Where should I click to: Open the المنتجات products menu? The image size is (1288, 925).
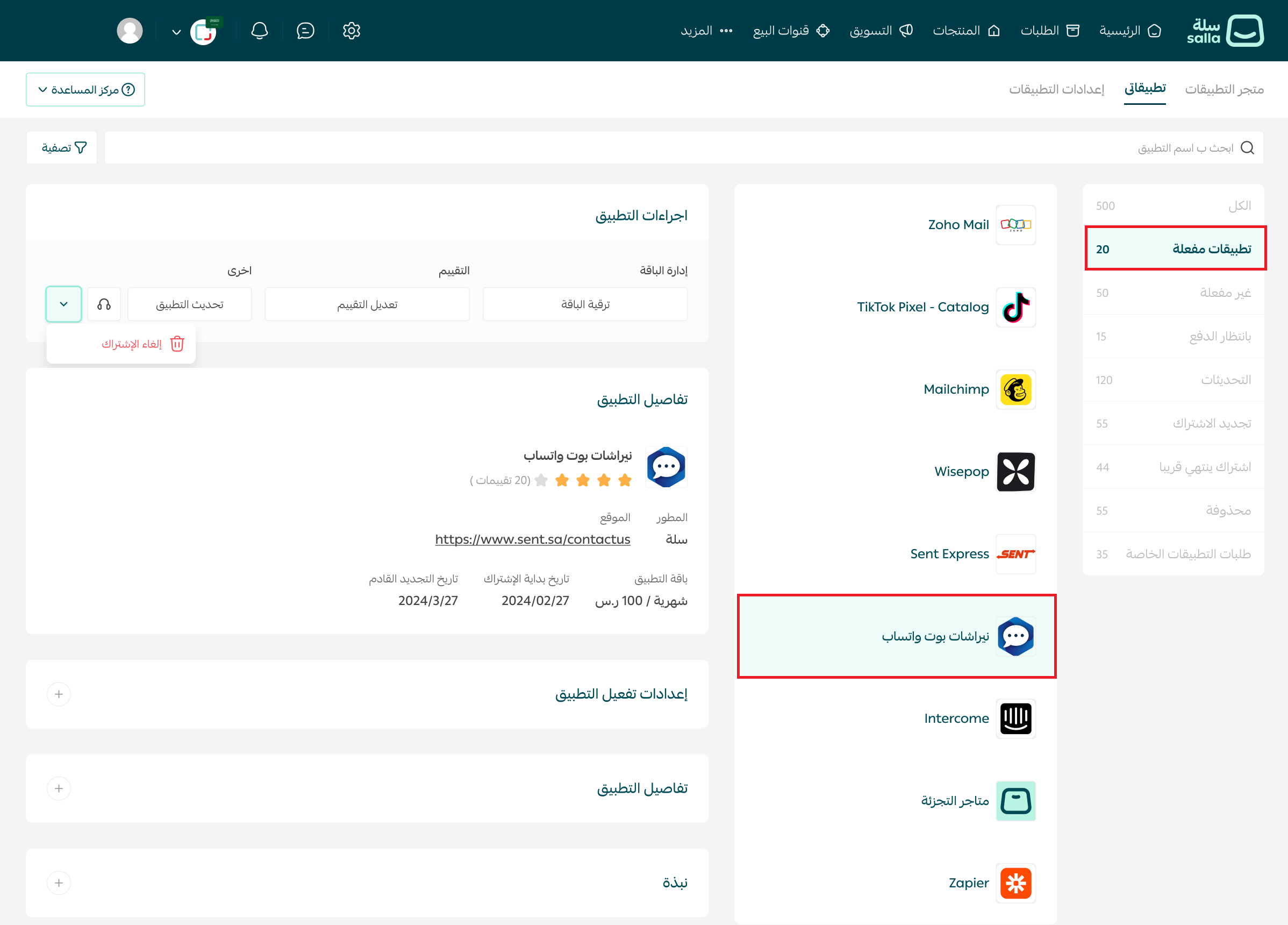pos(966,31)
